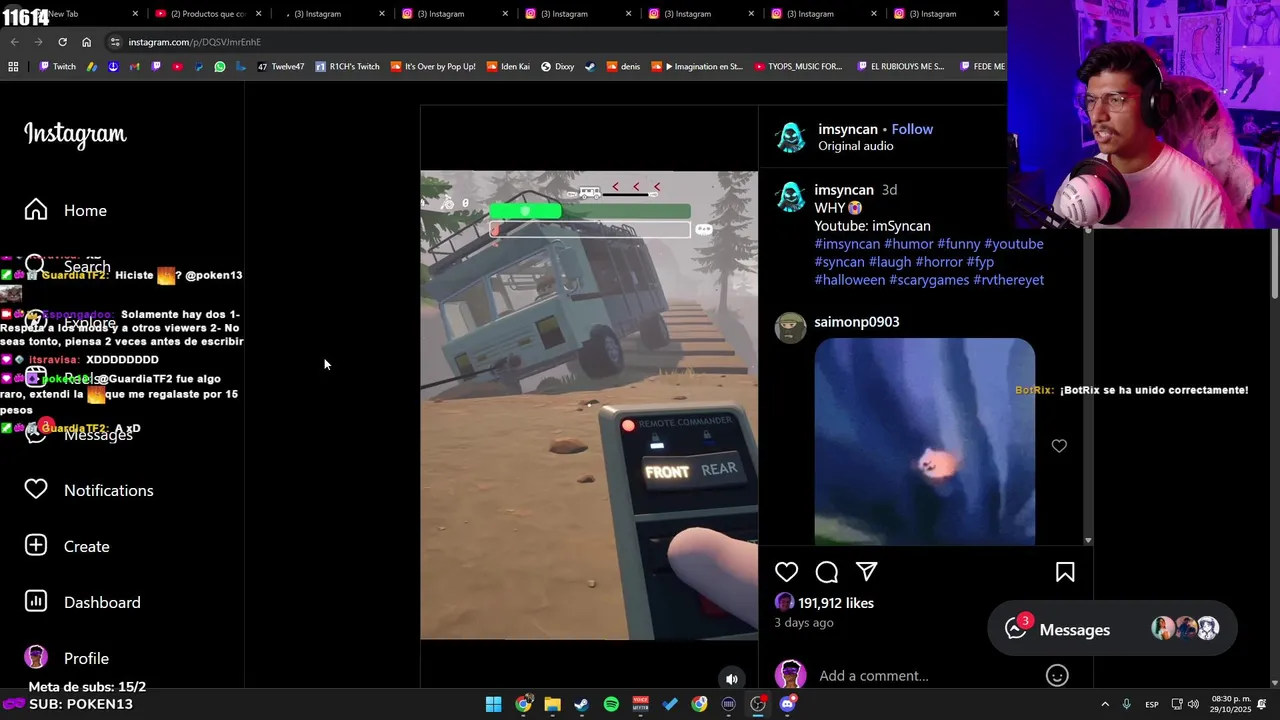Reload the page in Chrome
1280x720 pixels.
click(x=62, y=42)
